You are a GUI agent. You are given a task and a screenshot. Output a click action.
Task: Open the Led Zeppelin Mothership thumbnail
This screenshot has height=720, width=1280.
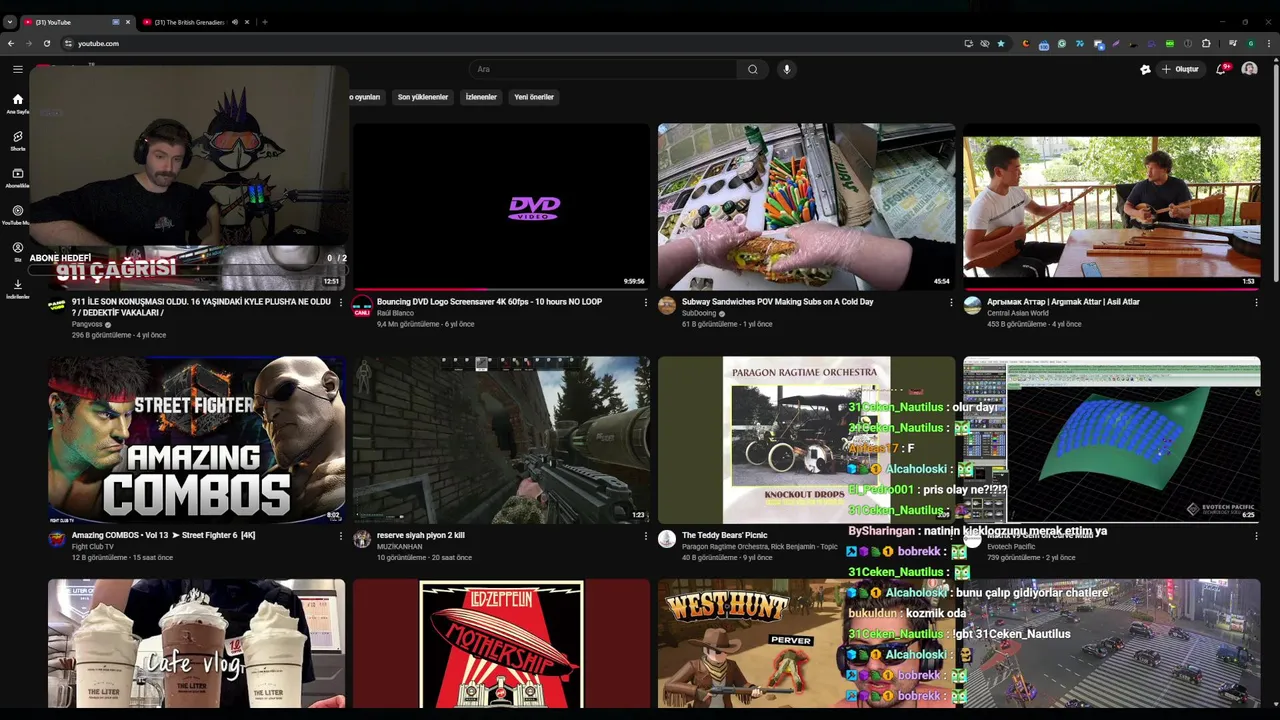point(501,644)
